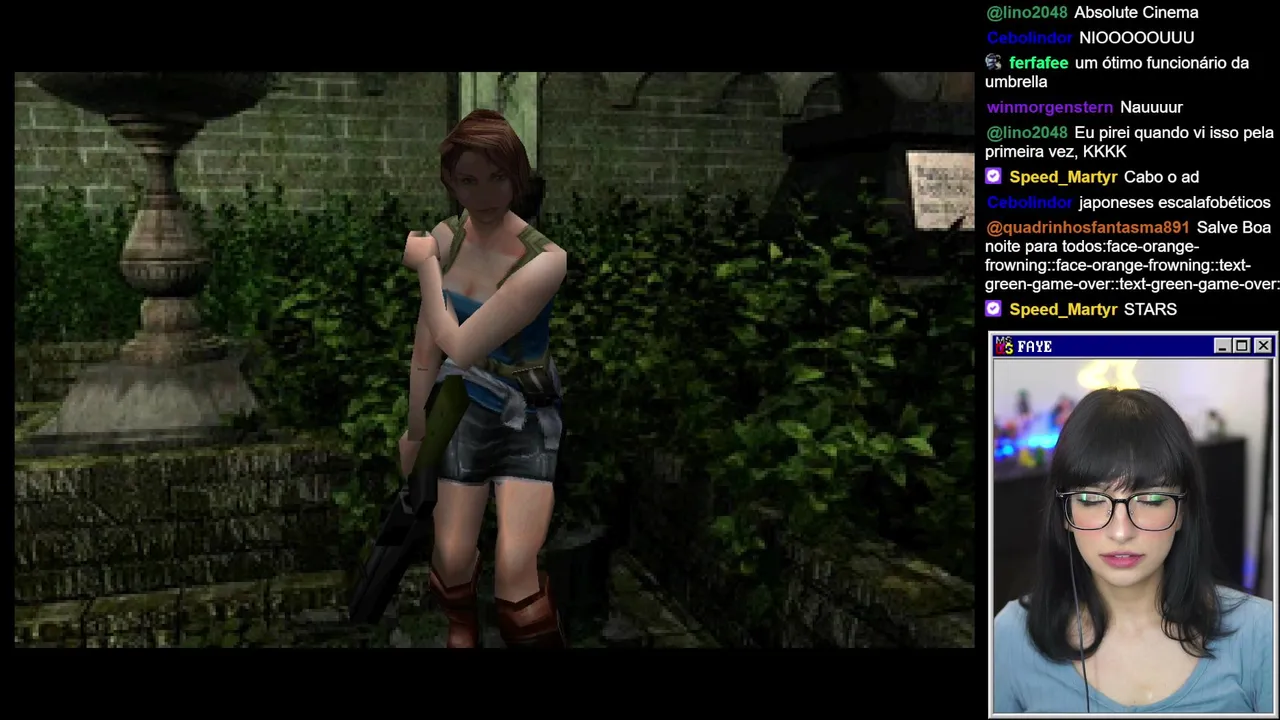
Task: Click the badge icon beside ferfafee
Action: click(993, 62)
